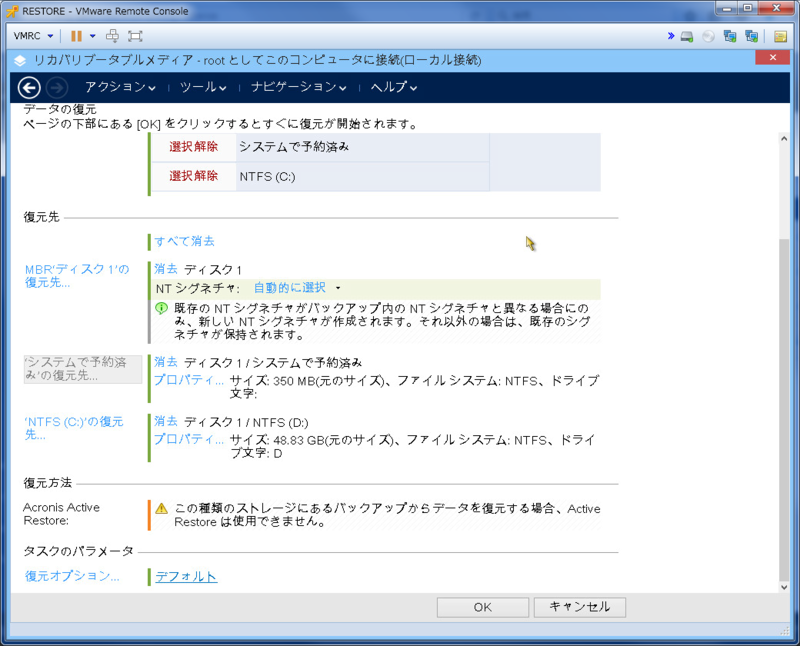This screenshot has width=800, height=646.
Task: Open the ツール menu
Action: click(x=203, y=87)
